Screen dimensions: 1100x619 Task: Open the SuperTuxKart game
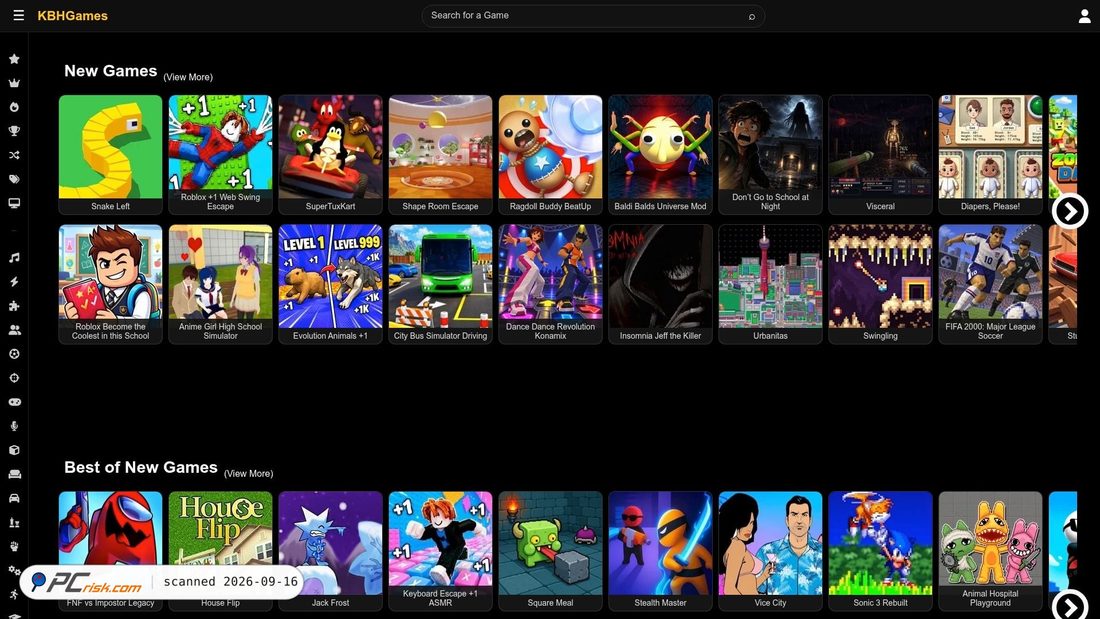pyautogui.click(x=330, y=154)
